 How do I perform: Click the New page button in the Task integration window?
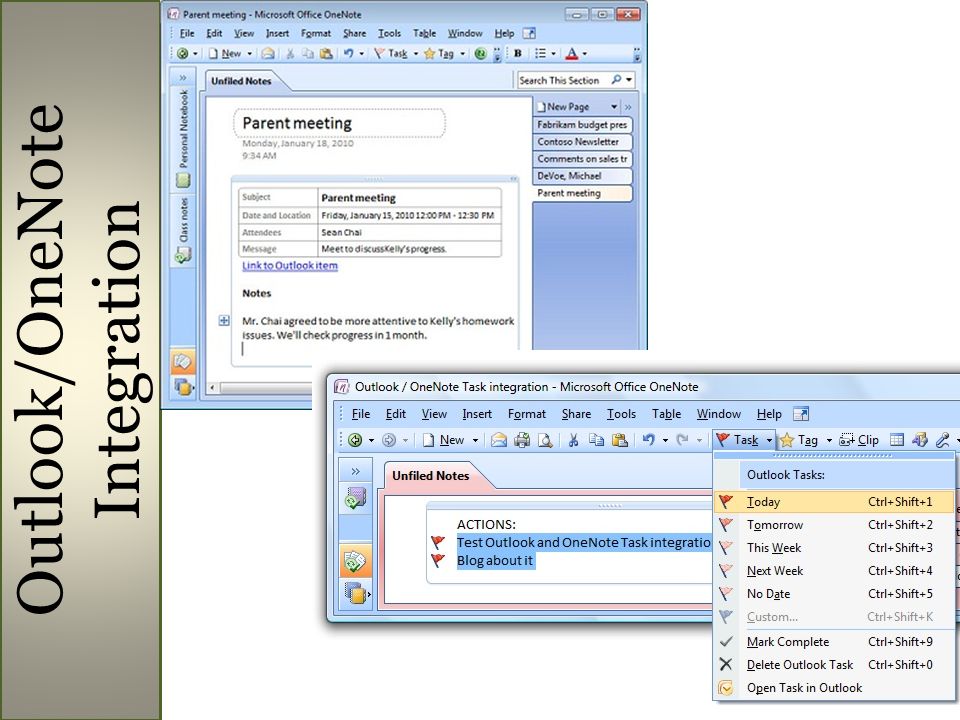tap(444, 440)
